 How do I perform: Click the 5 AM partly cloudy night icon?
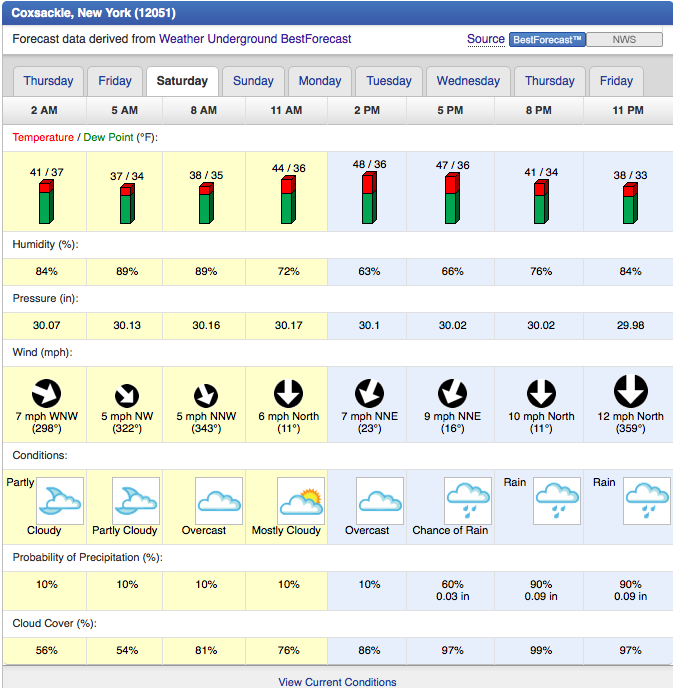(136, 501)
